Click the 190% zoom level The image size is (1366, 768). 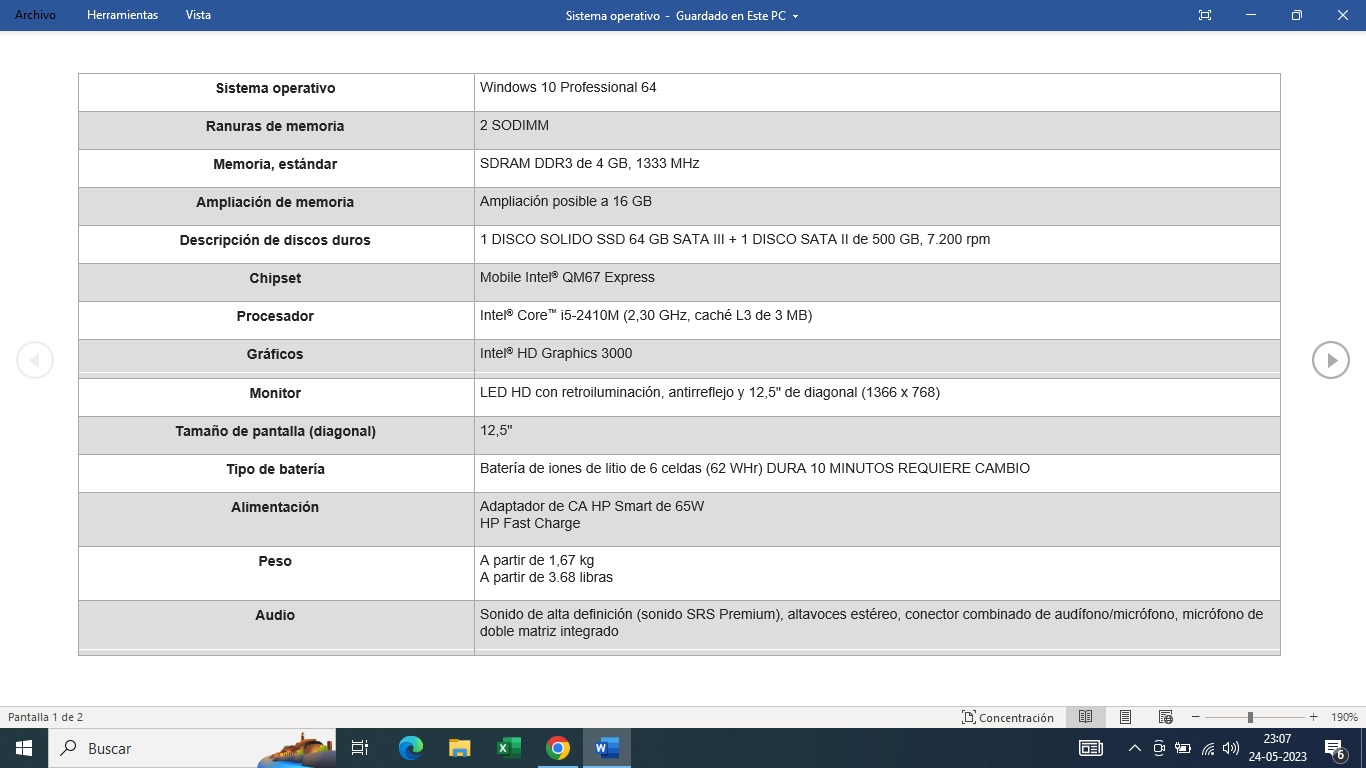coord(1344,717)
